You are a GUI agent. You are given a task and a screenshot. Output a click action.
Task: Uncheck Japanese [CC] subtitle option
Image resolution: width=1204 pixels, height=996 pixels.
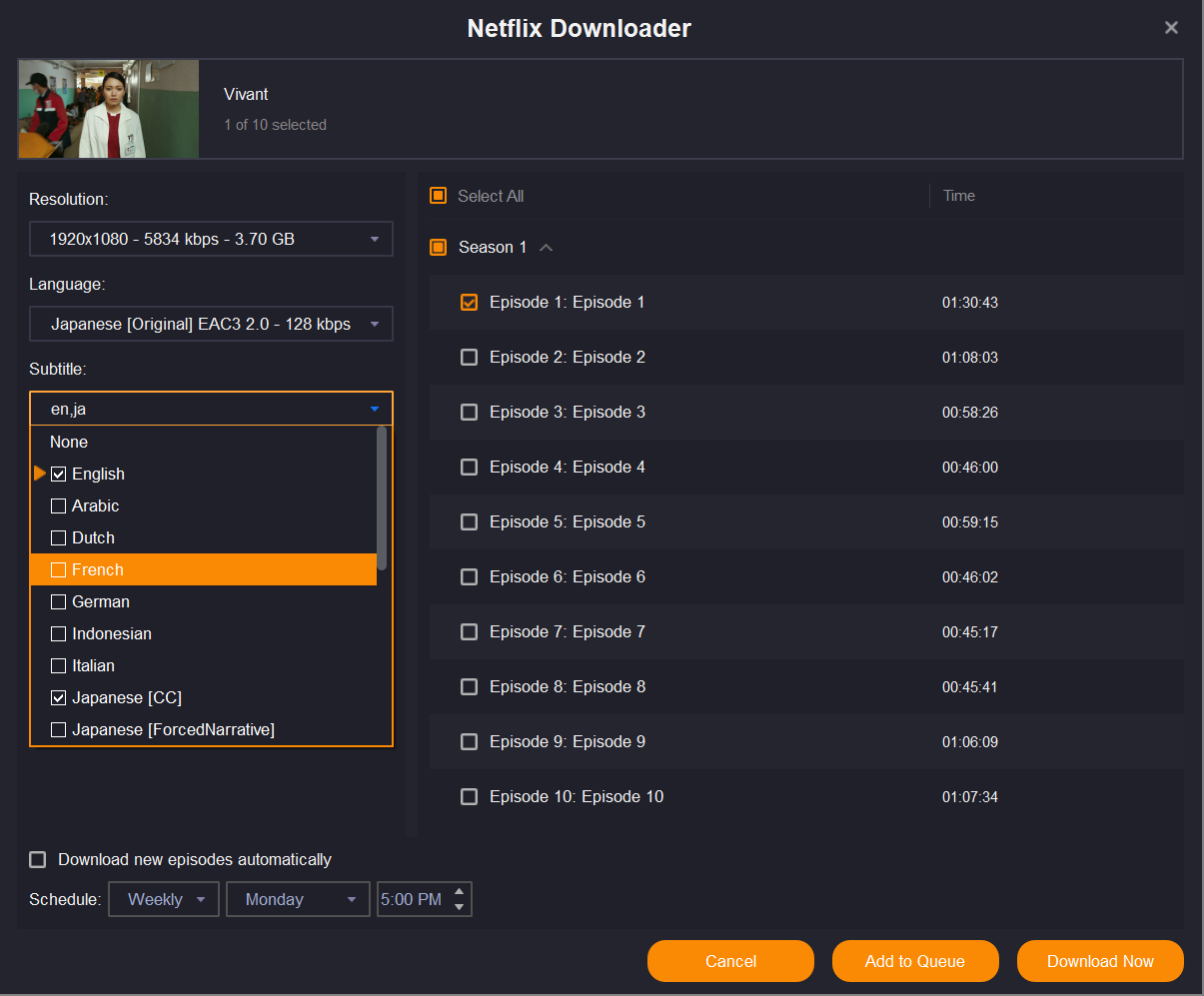(58, 697)
